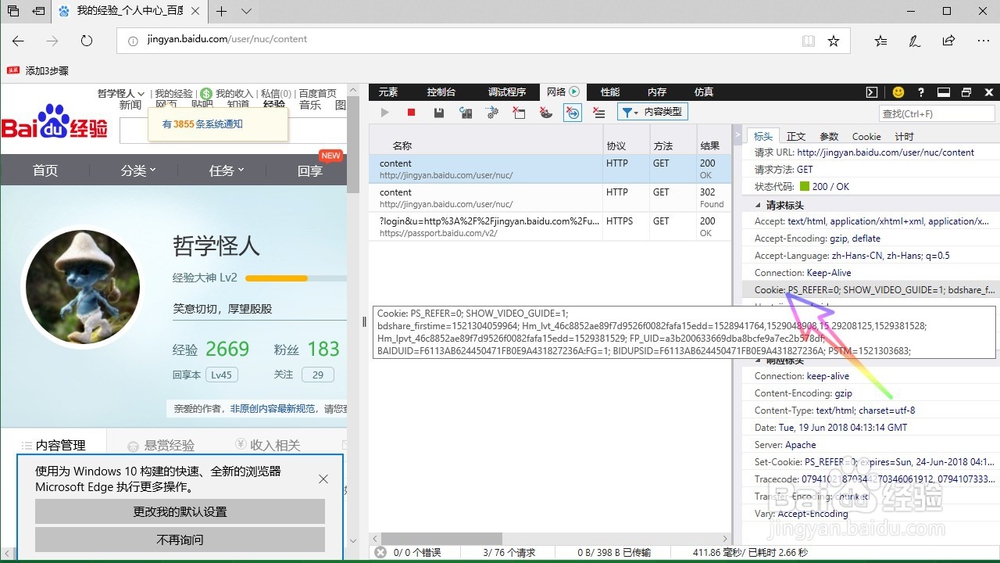Screen dimensions: 1000x563
Task: Export captured traffic save icon
Action: 439,113
